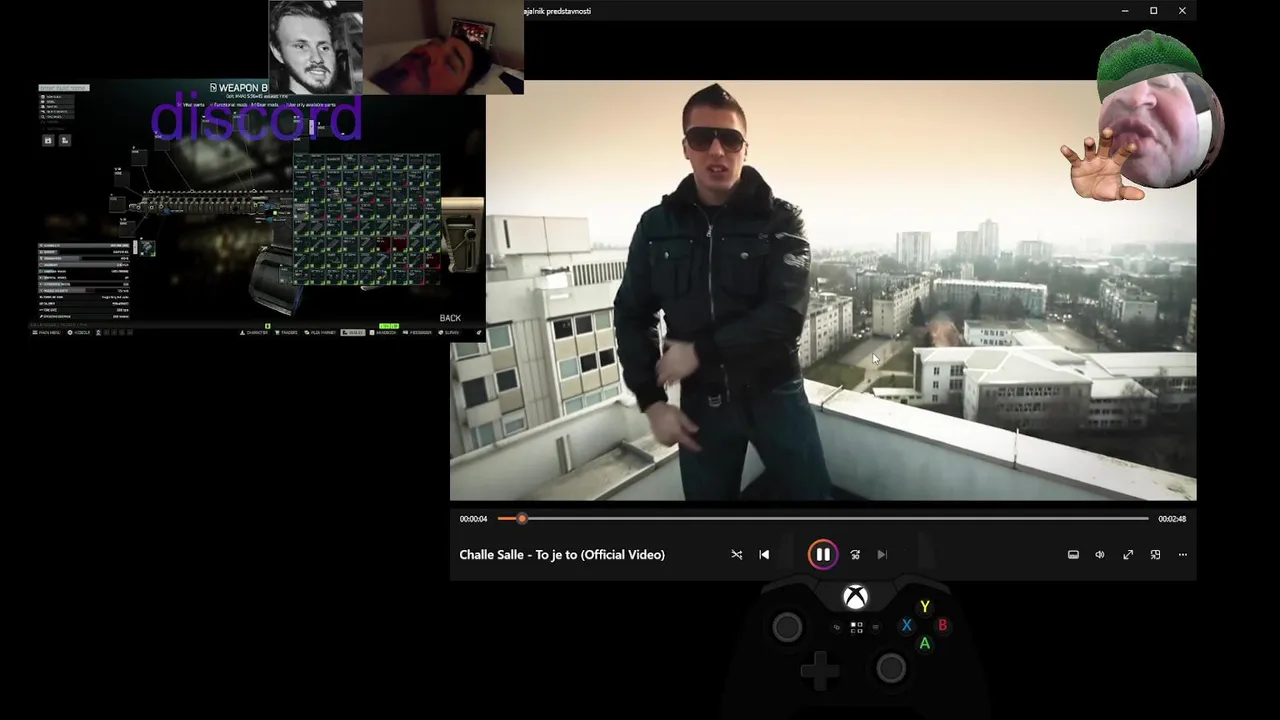
Task: Click the controller's D-pad
Action: [x=820, y=670]
